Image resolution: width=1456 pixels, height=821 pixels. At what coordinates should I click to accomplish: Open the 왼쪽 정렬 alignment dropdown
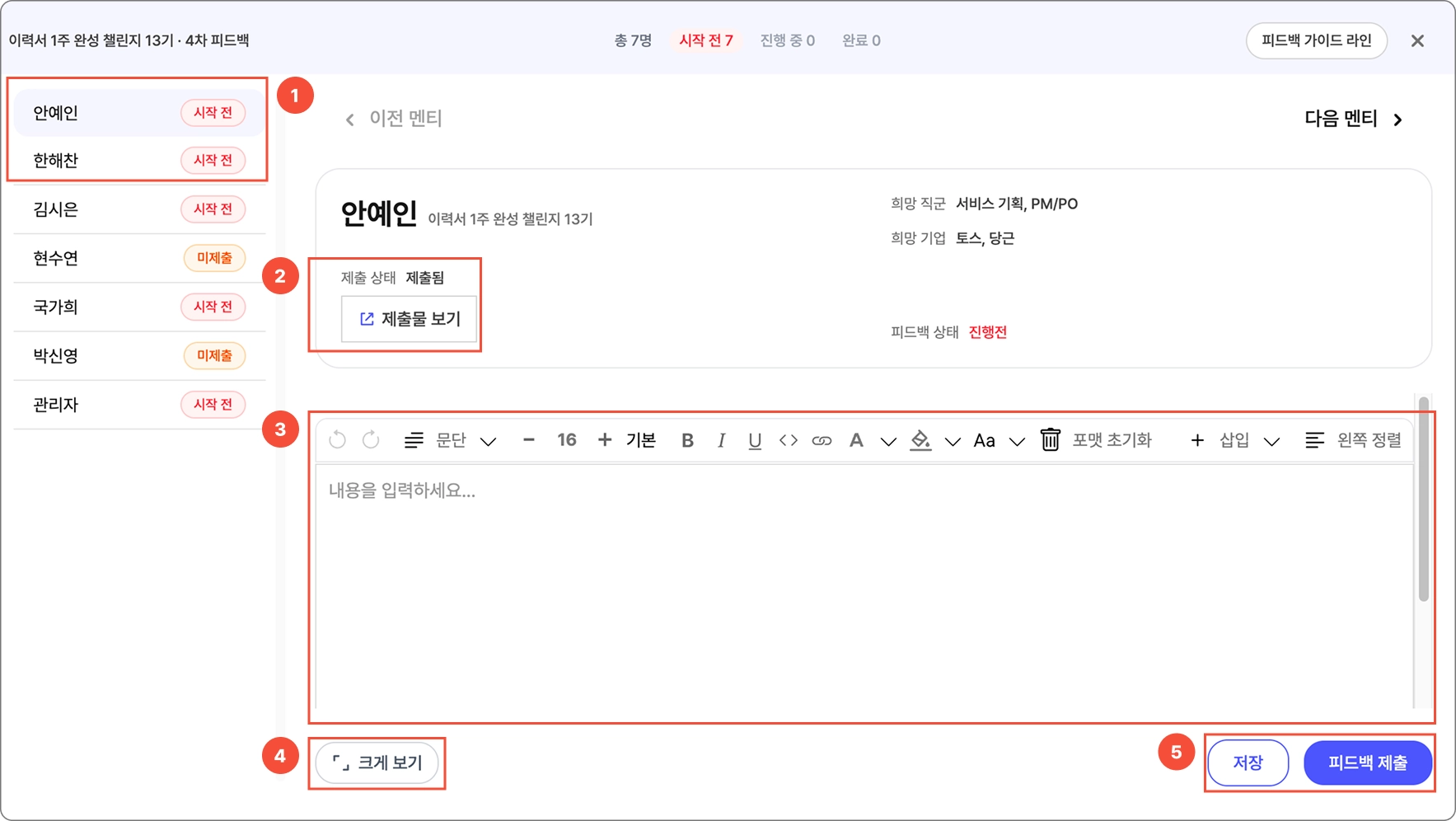pos(1353,440)
